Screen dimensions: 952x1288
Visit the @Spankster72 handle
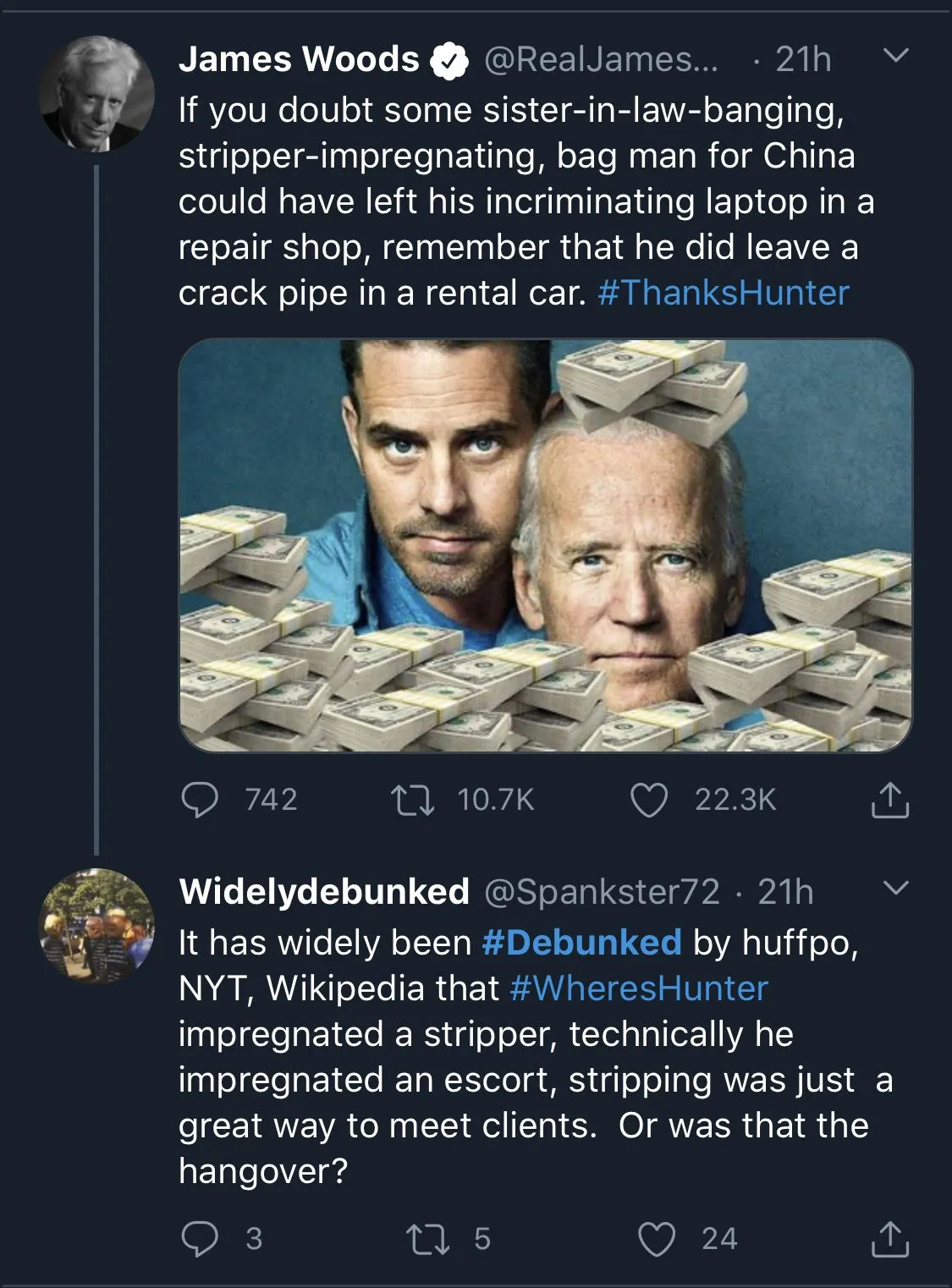(x=601, y=891)
